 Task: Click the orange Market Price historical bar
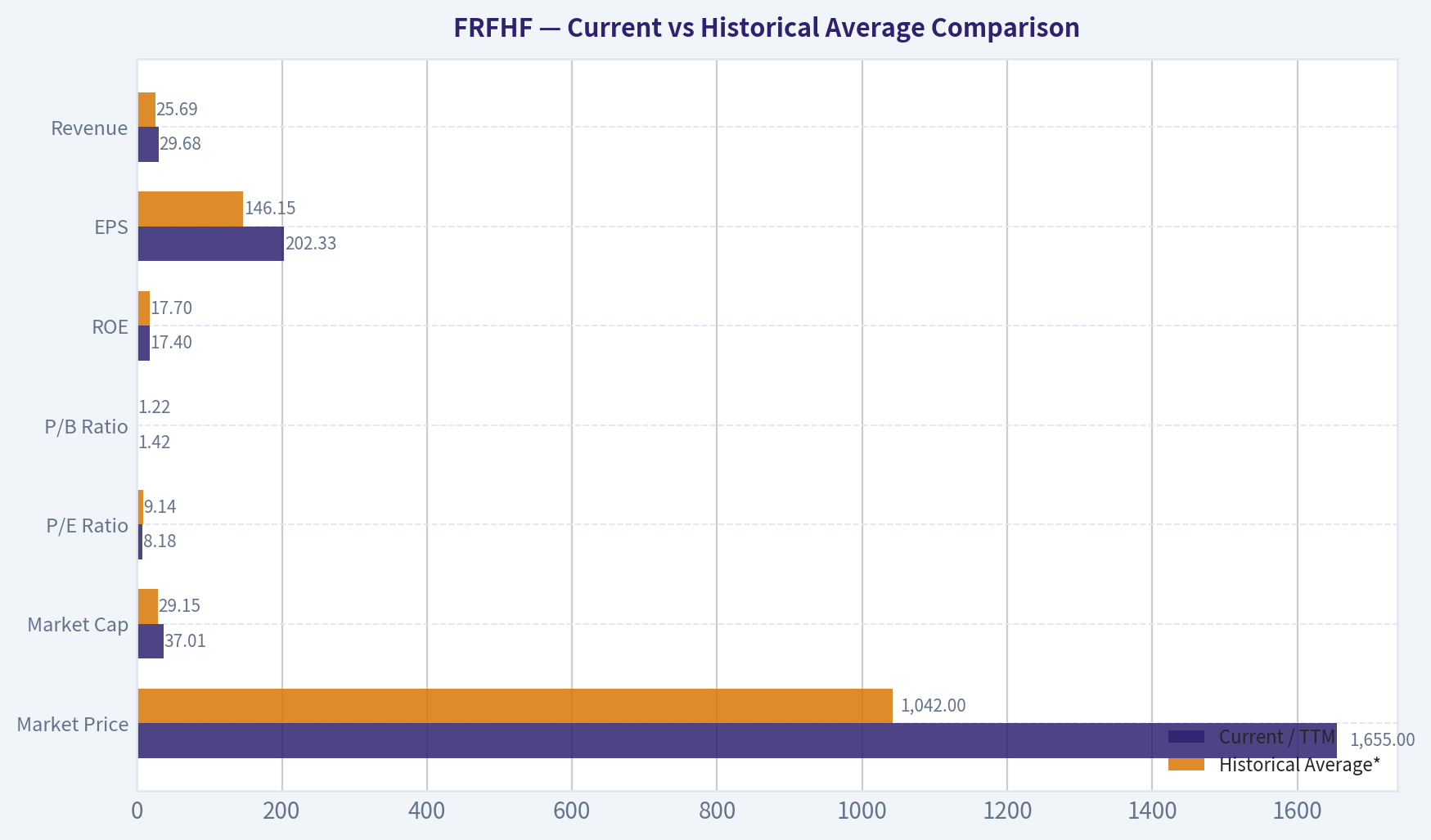pyautogui.click(x=515, y=706)
